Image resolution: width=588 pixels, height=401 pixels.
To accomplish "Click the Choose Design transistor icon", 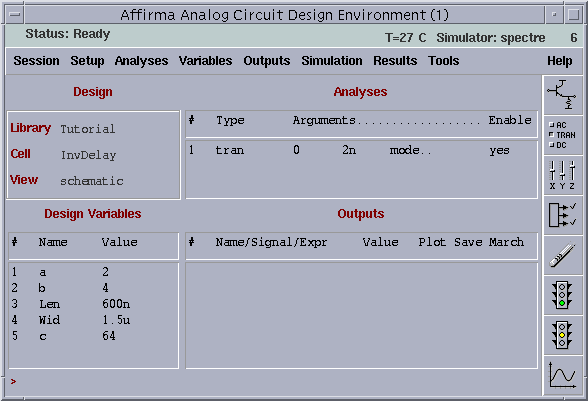I will coord(562,95).
